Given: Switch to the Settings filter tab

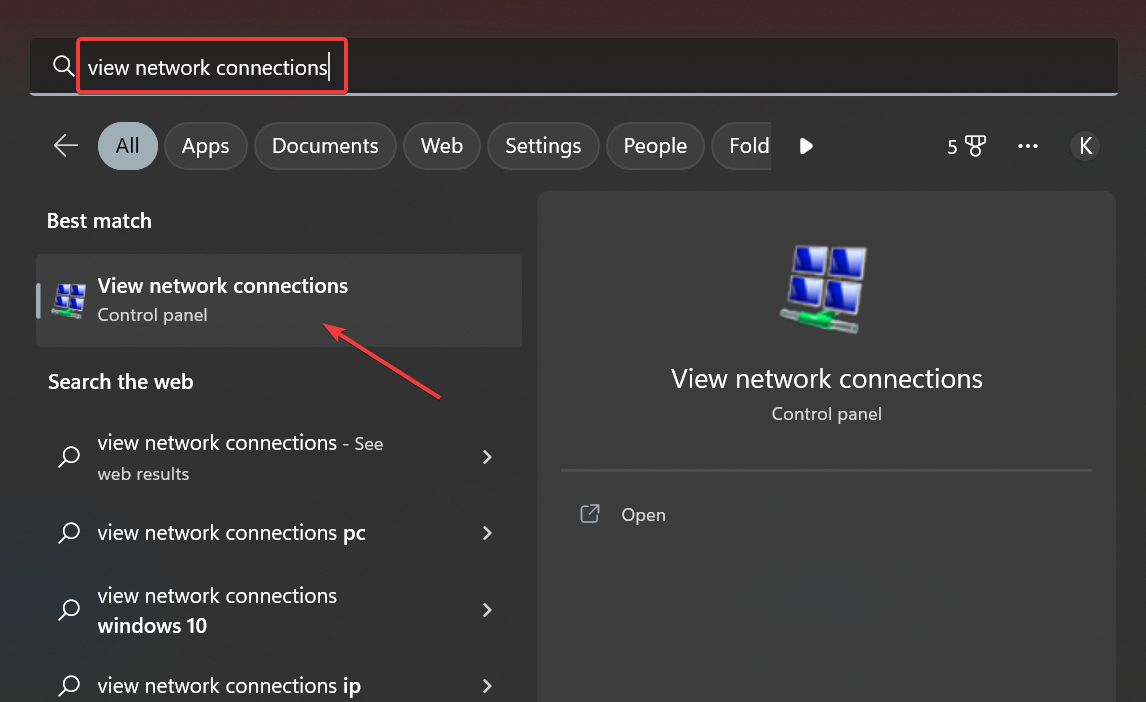Looking at the screenshot, I should [543, 145].
